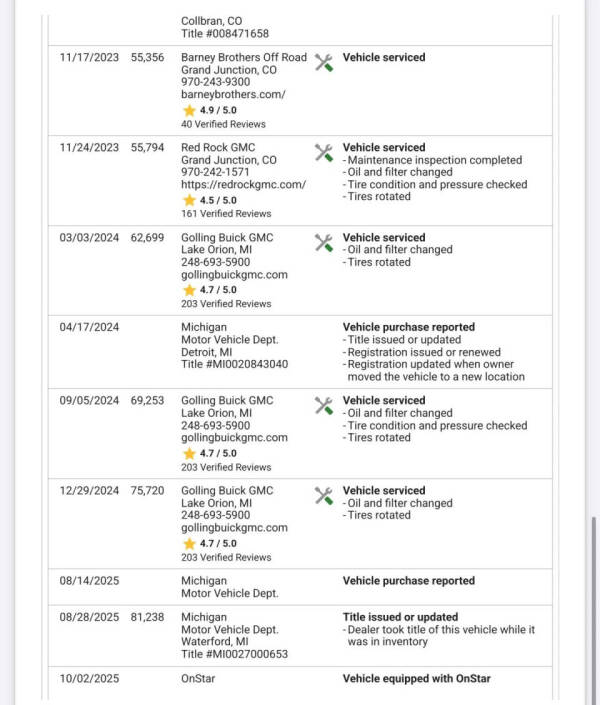600x705 pixels.
Task: Click star rating icon for Red Rock GMC
Action: pyautogui.click(x=188, y=200)
